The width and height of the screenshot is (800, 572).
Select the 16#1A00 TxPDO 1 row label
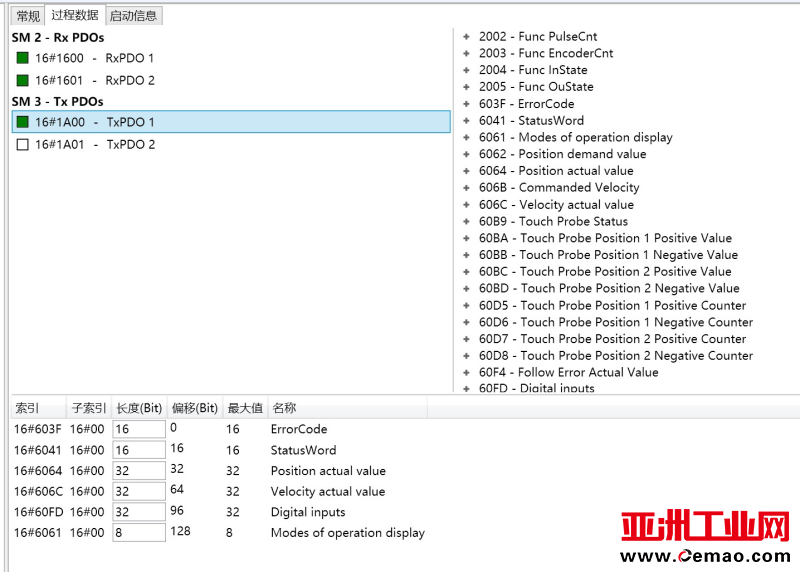pyautogui.click(x=95, y=122)
